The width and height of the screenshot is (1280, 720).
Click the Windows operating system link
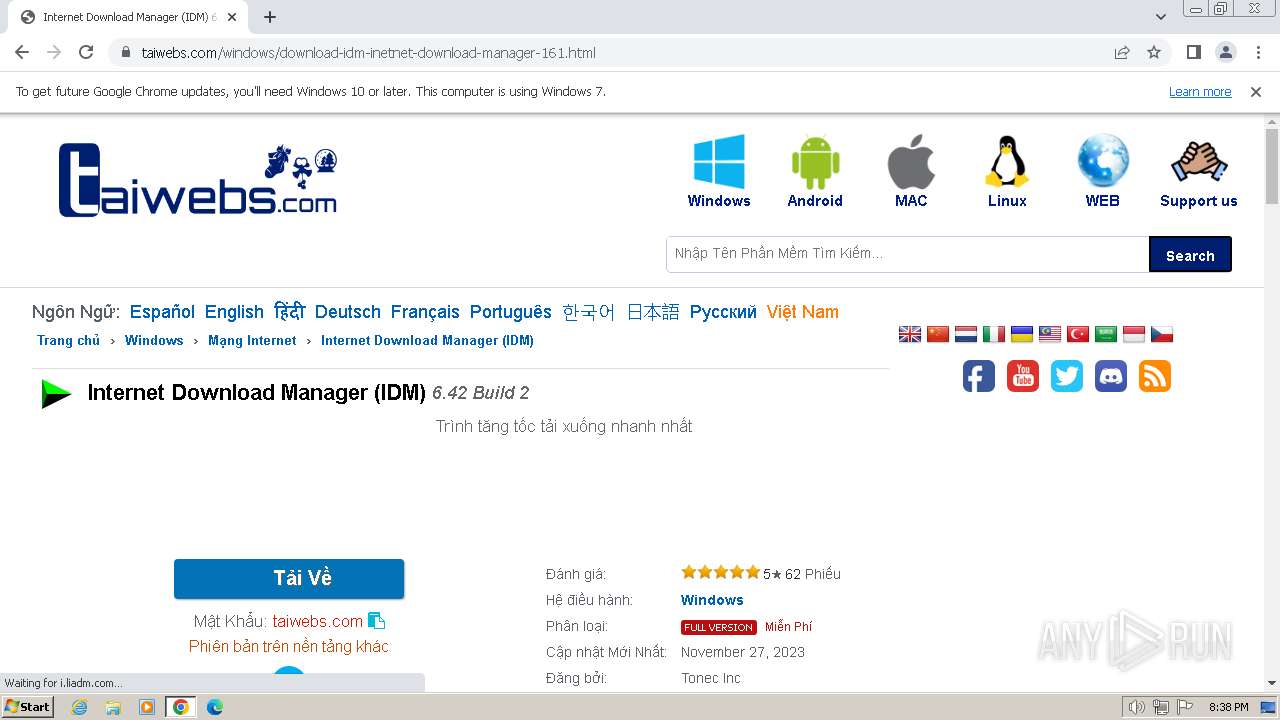712,600
